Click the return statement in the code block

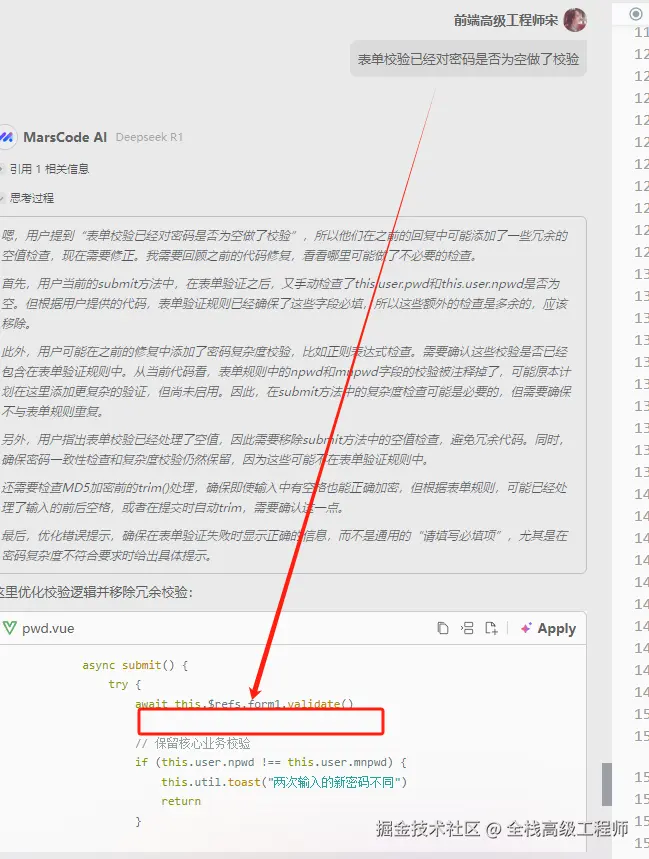point(181,801)
